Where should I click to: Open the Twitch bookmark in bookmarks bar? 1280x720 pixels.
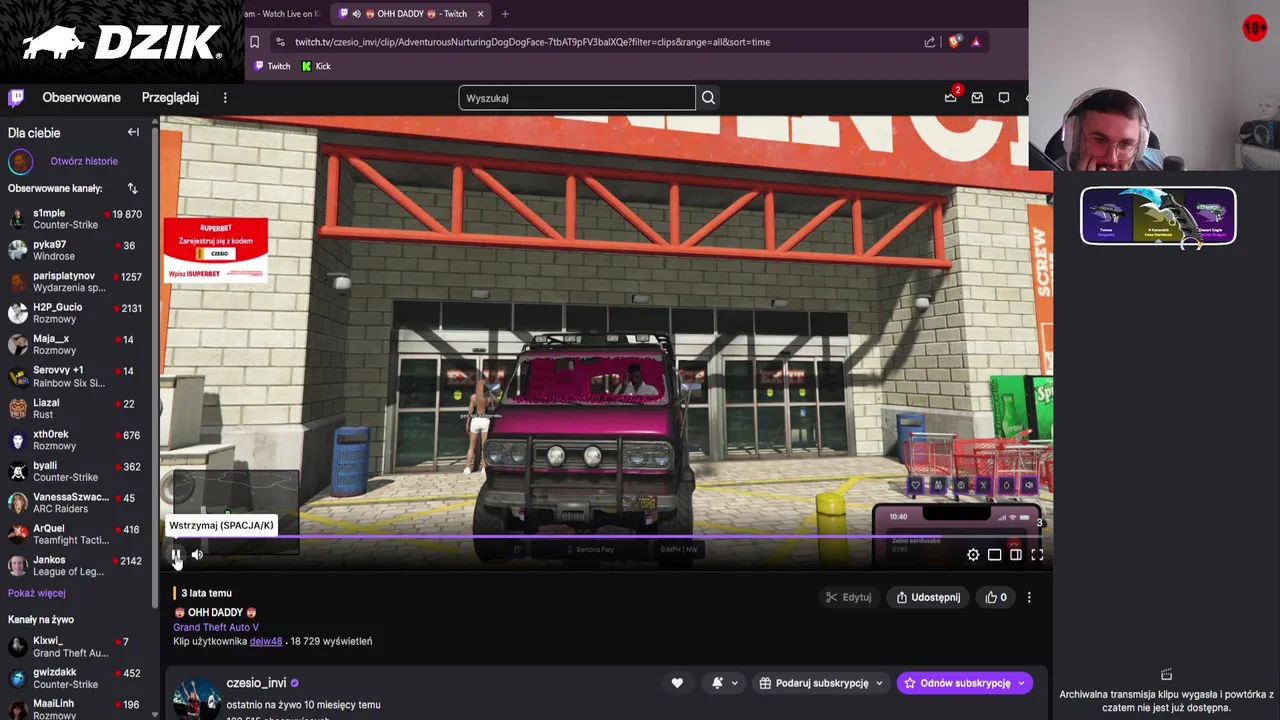tap(272, 66)
